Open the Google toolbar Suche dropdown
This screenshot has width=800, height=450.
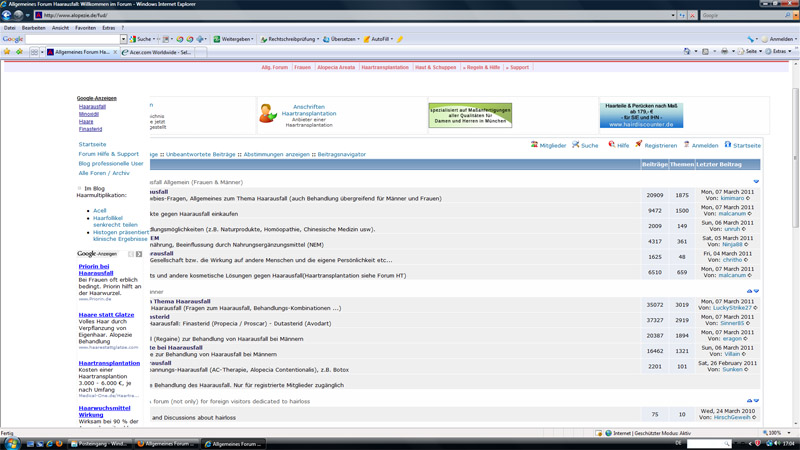(x=146, y=39)
